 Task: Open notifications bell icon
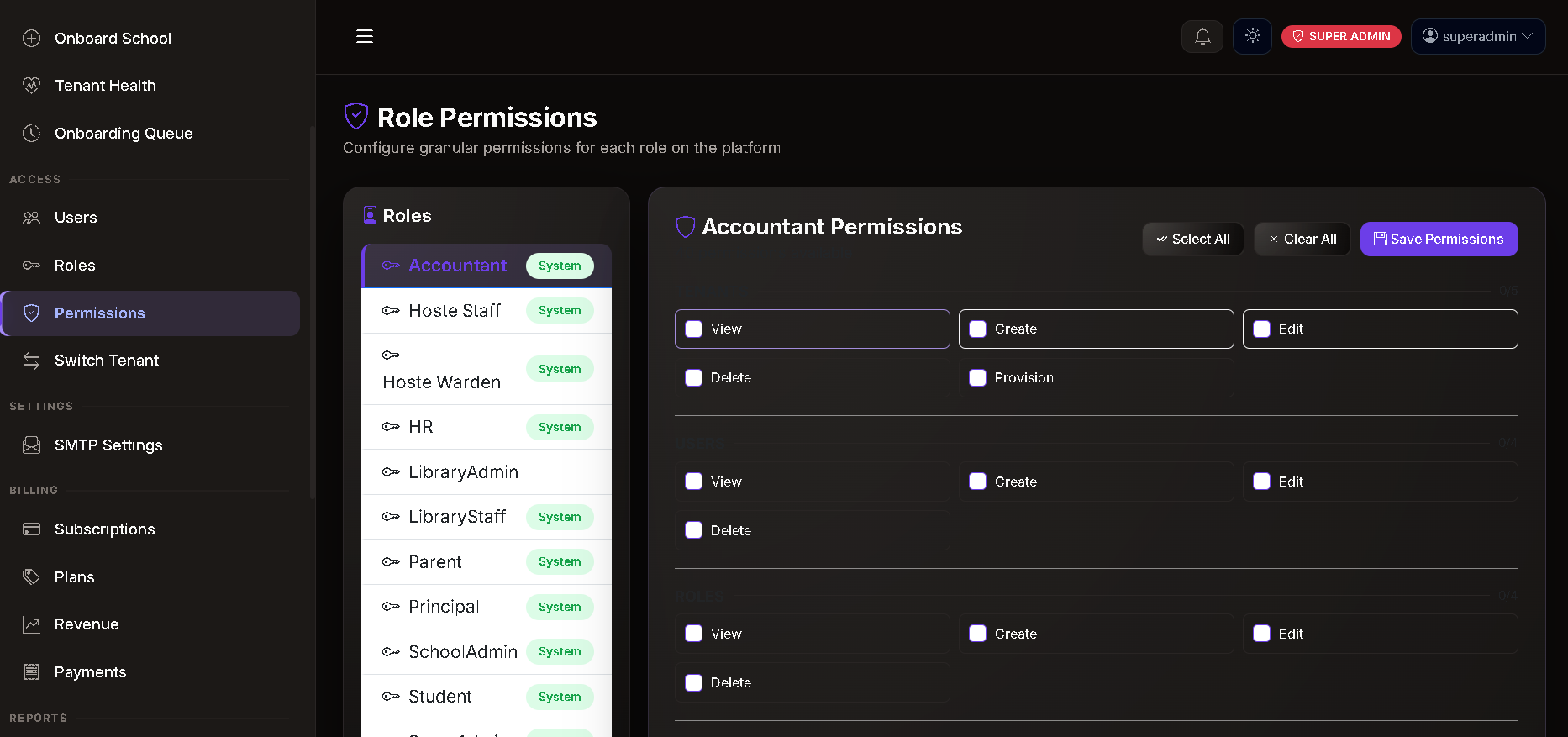[x=1202, y=37]
